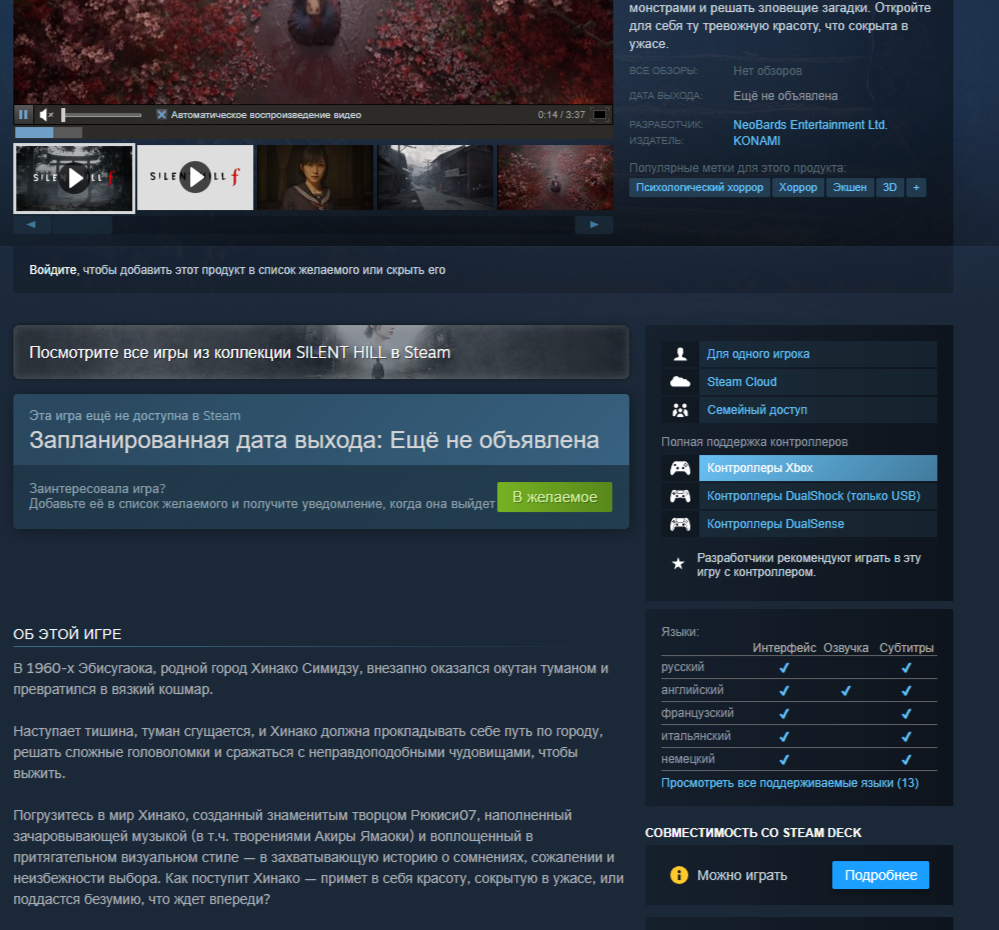This screenshot has width=999, height=930.
Task: Open developer NeoBards Entertainment Ltd. link
Action: pyautogui.click(x=810, y=125)
